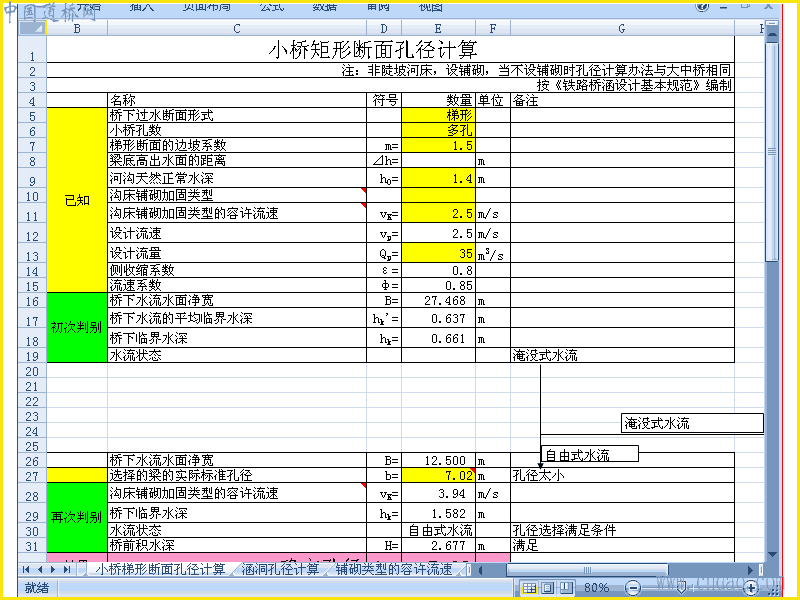Click the vertical scrollbar down arrow
800x600 pixels.
771,555
